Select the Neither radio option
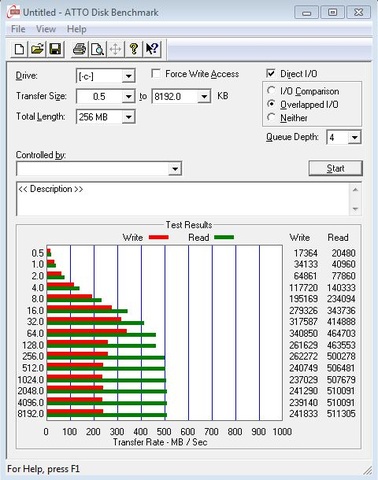The image size is (378, 480). coord(271,117)
